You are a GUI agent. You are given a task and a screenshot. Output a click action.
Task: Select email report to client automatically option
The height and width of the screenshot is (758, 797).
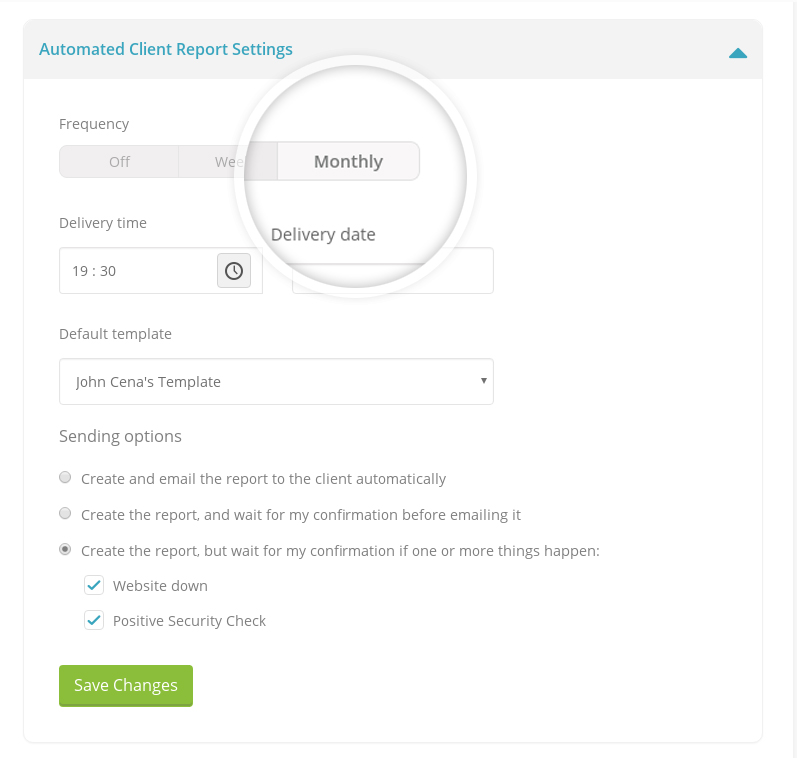(x=65, y=478)
